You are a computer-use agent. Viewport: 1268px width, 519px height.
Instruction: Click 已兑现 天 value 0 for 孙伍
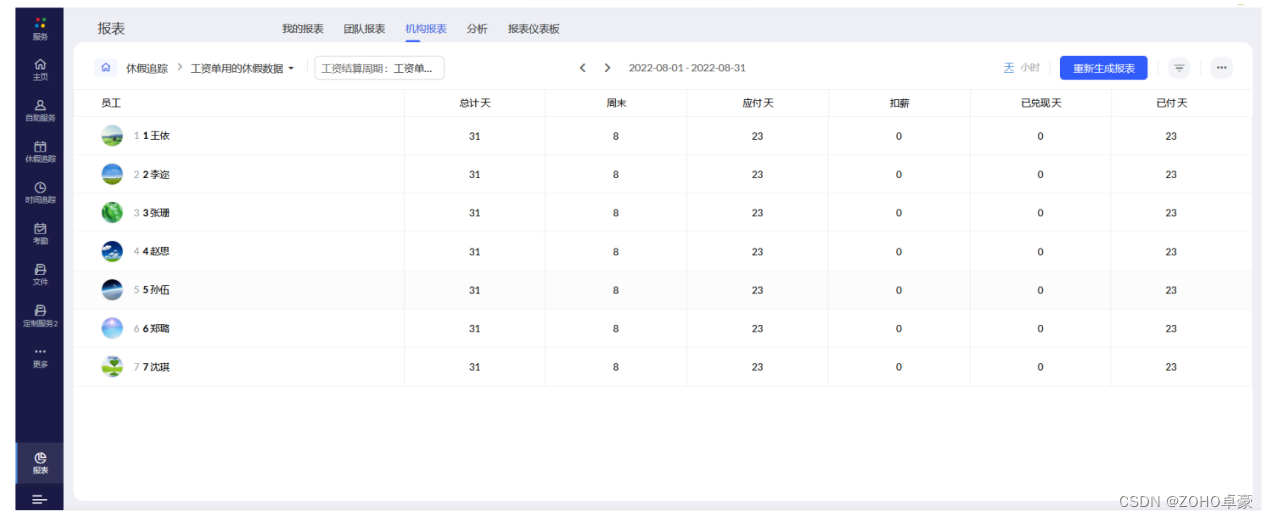tap(1040, 290)
